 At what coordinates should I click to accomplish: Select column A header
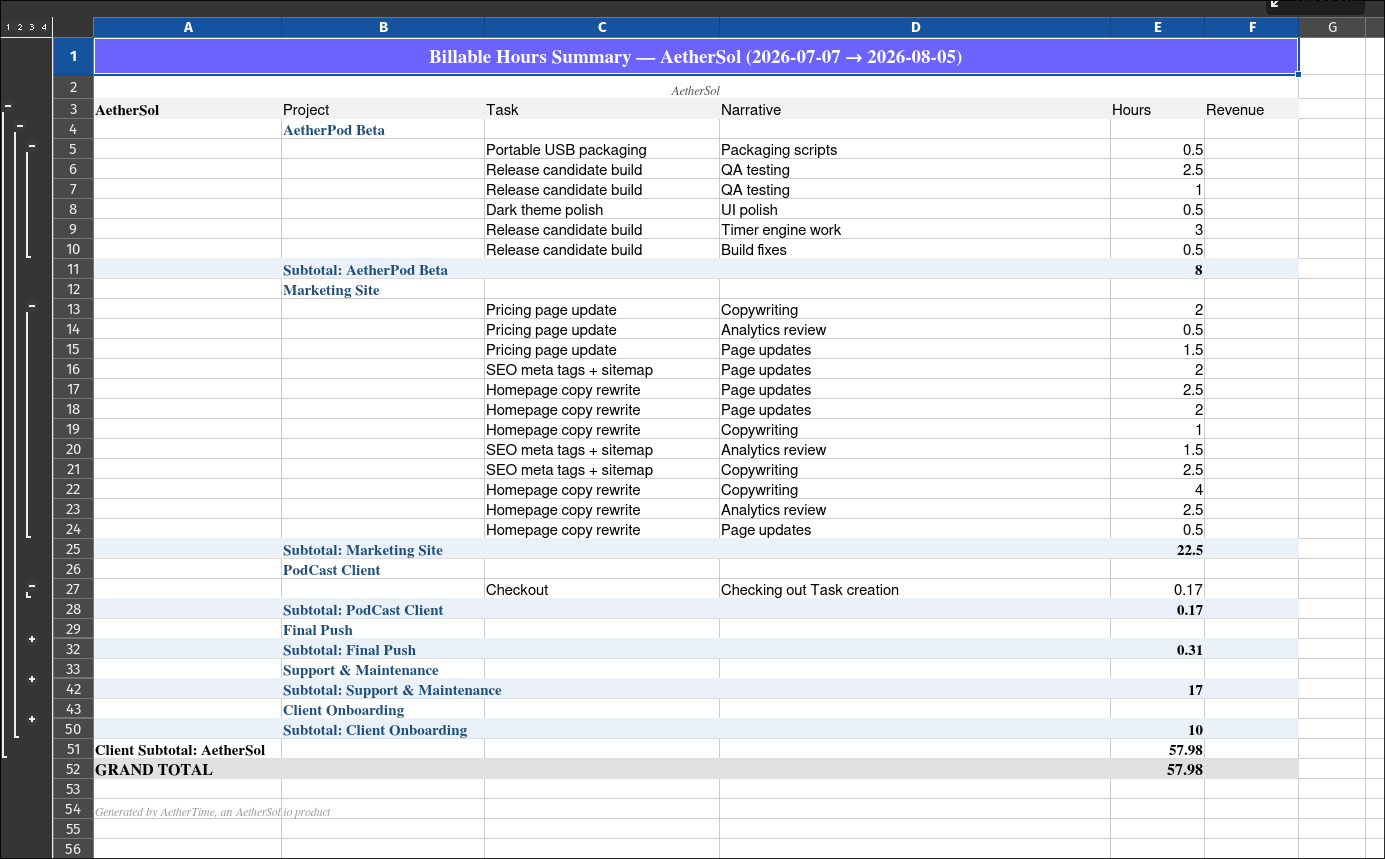[188, 27]
